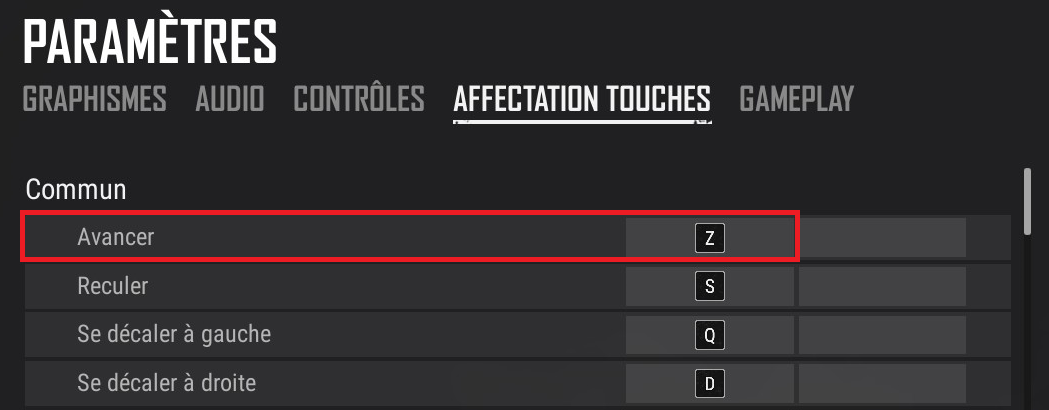Click the S key icon for Reculer
This screenshot has width=1049, height=410.
[709, 287]
